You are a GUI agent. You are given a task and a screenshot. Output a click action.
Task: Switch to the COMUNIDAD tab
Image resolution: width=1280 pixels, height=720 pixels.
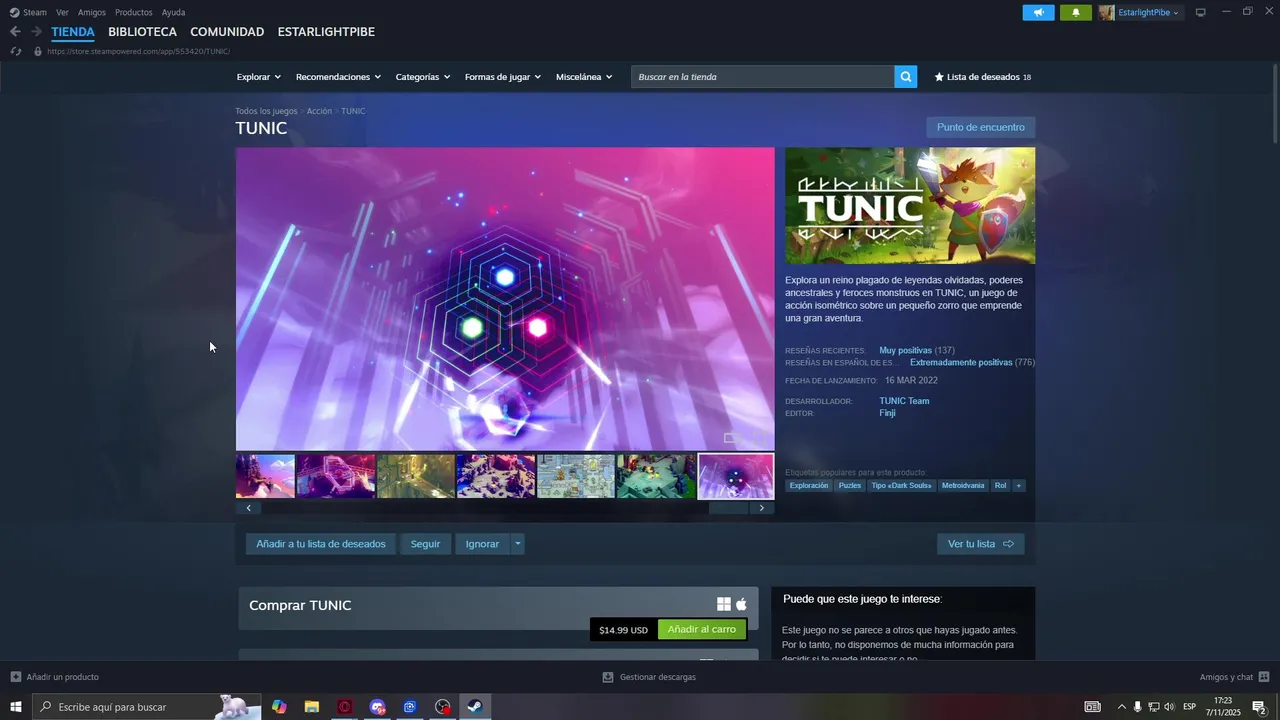click(x=227, y=32)
